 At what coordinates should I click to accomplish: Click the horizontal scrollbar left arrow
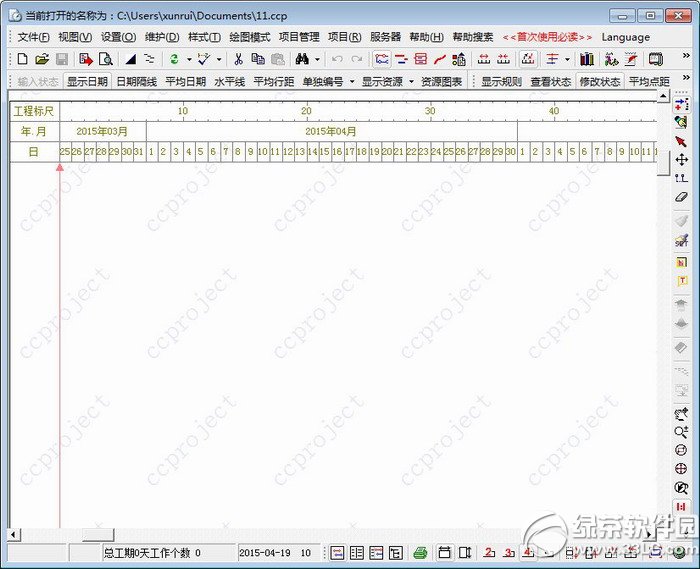(13, 535)
